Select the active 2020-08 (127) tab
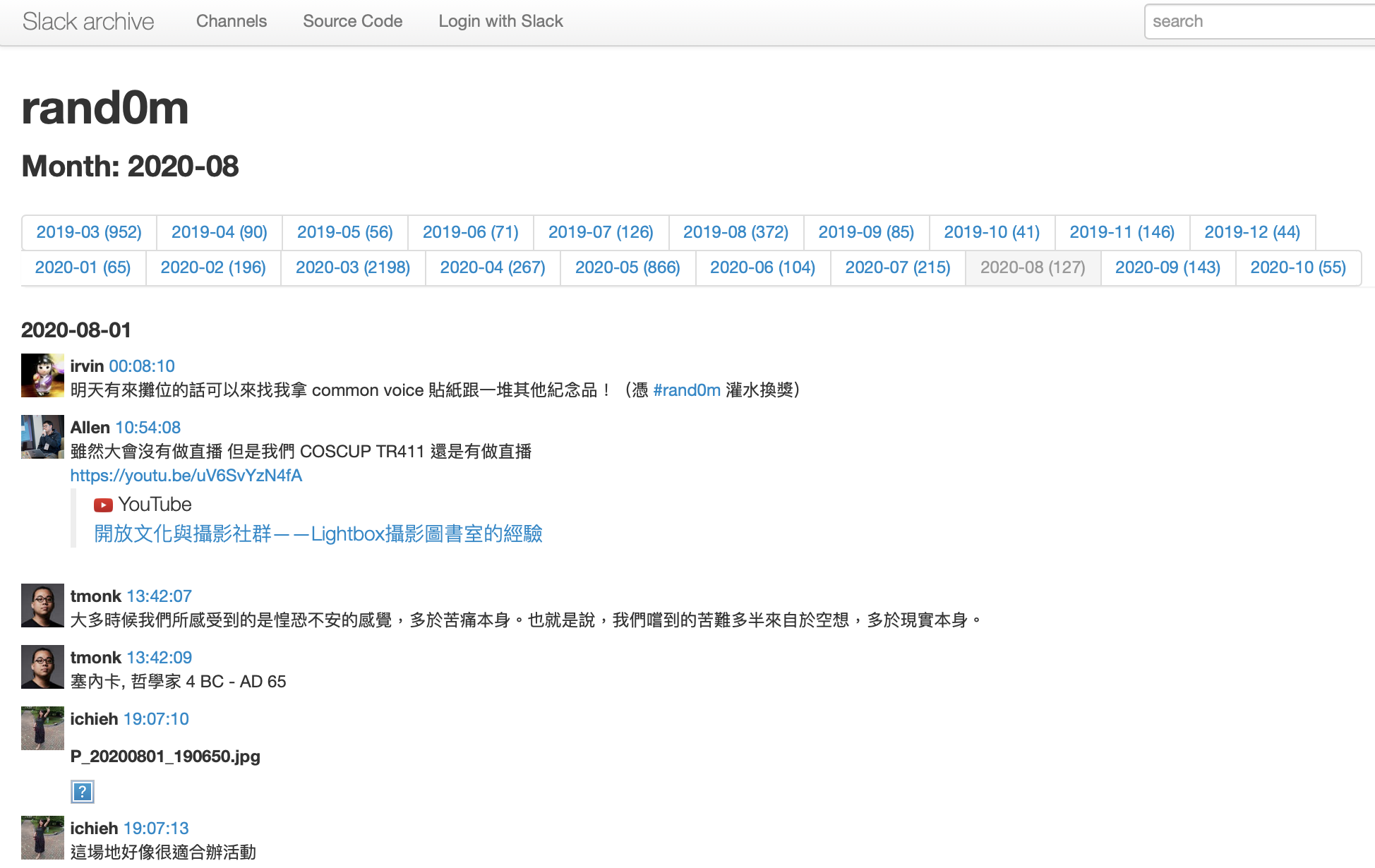 (x=1032, y=267)
